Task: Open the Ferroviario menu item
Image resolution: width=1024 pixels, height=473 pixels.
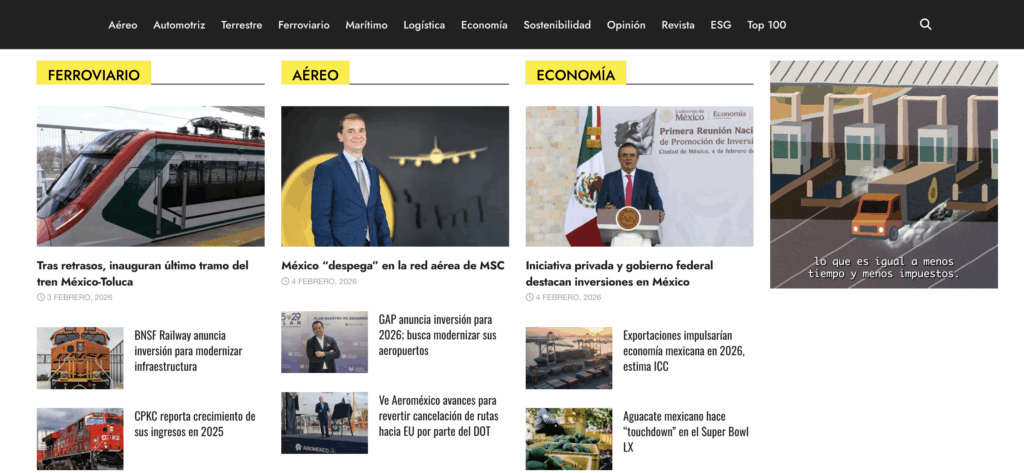Action: [304, 25]
